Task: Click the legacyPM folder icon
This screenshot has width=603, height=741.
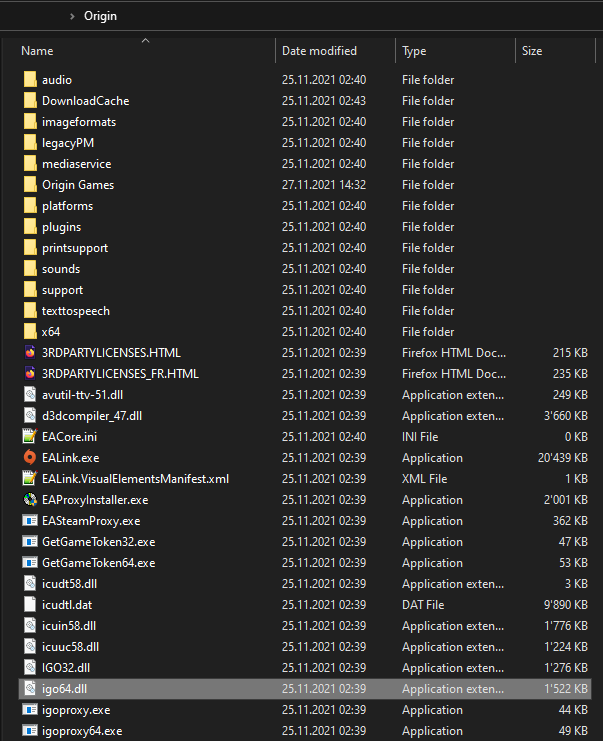Action: (x=30, y=142)
